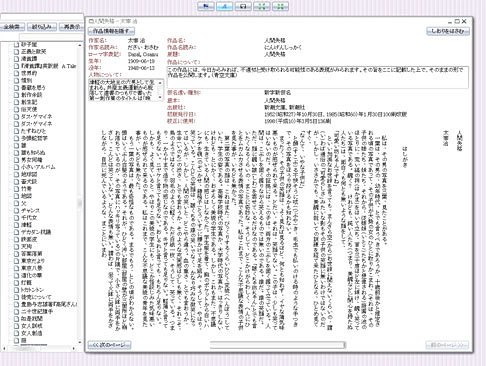This screenshot has width=486, height=366.
Task: Click the highlighted blue person toolbar icon
Action: pyautogui.click(x=224, y=6)
